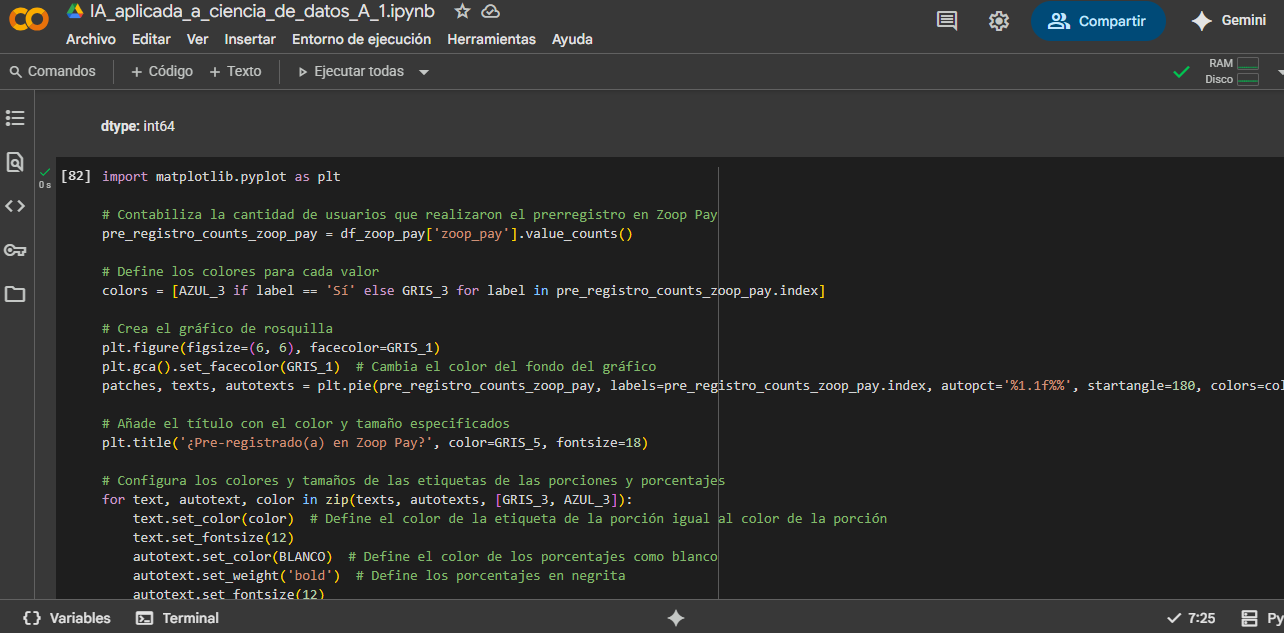Click the 'dtype: int64' output text
This screenshot has width=1284, height=633.
(138, 127)
